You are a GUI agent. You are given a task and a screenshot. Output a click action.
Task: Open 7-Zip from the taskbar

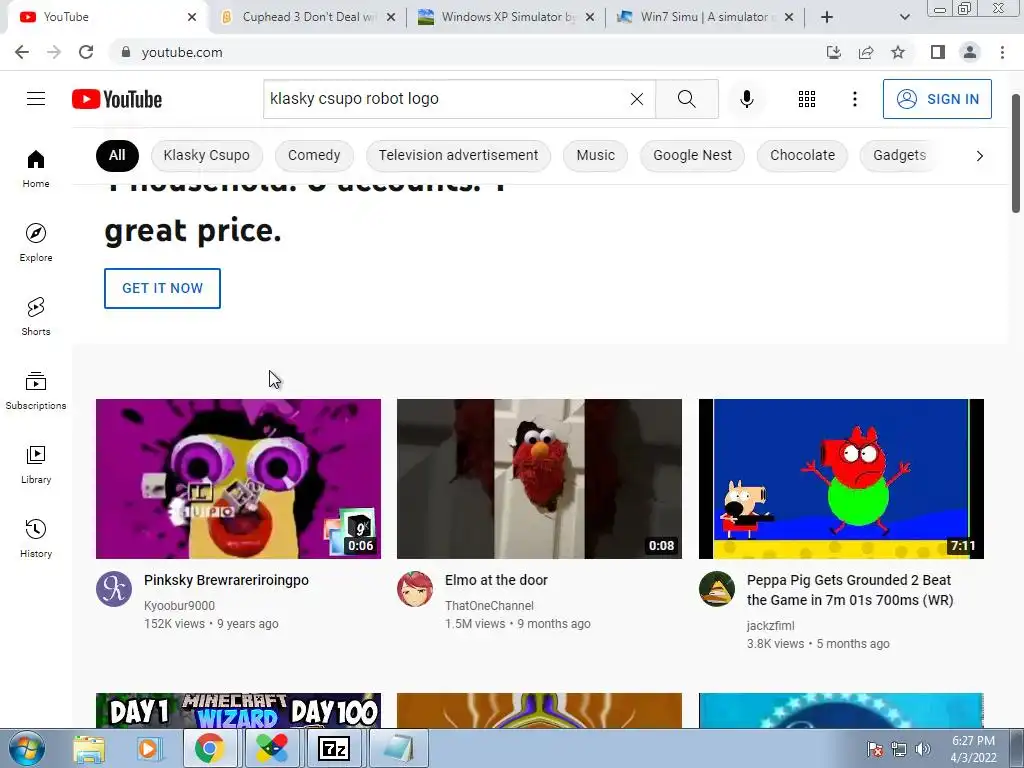pyautogui.click(x=334, y=748)
